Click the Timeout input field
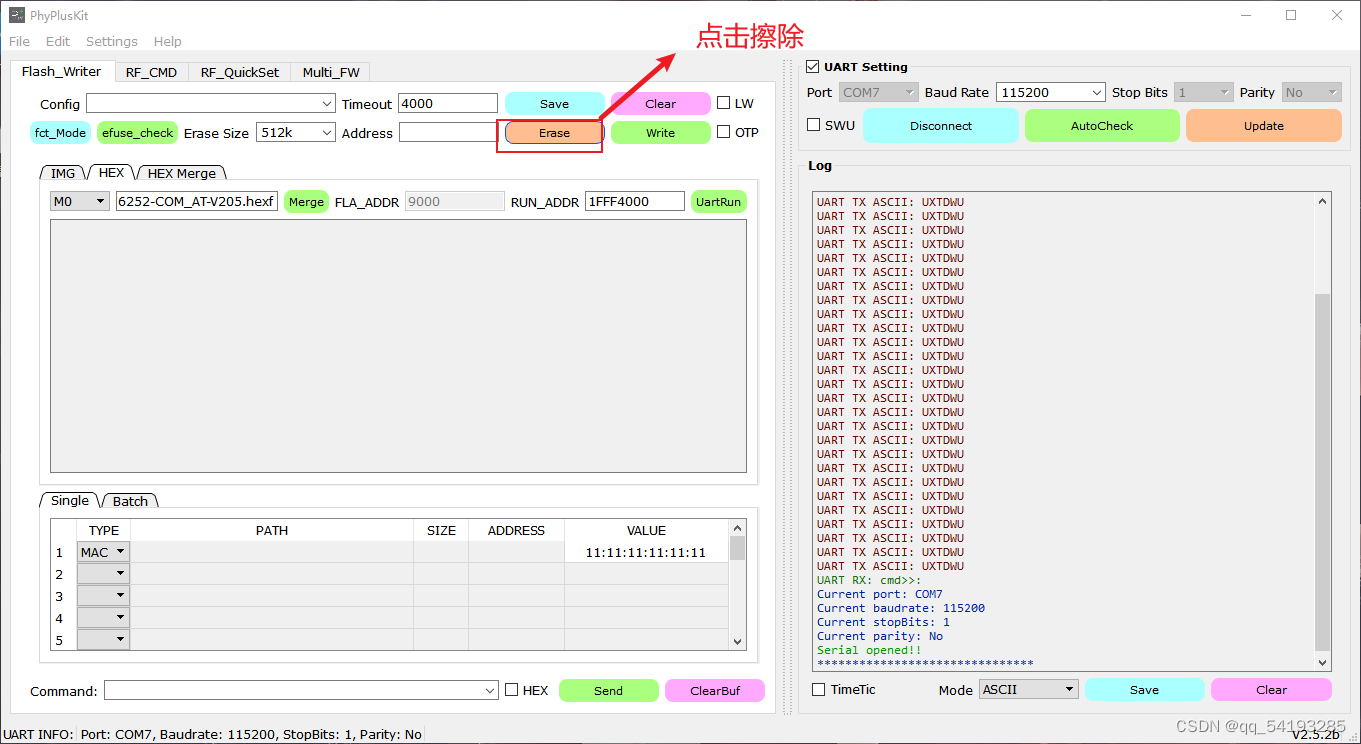Viewport: 1361px width, 744px height. [x=447, y=104]
